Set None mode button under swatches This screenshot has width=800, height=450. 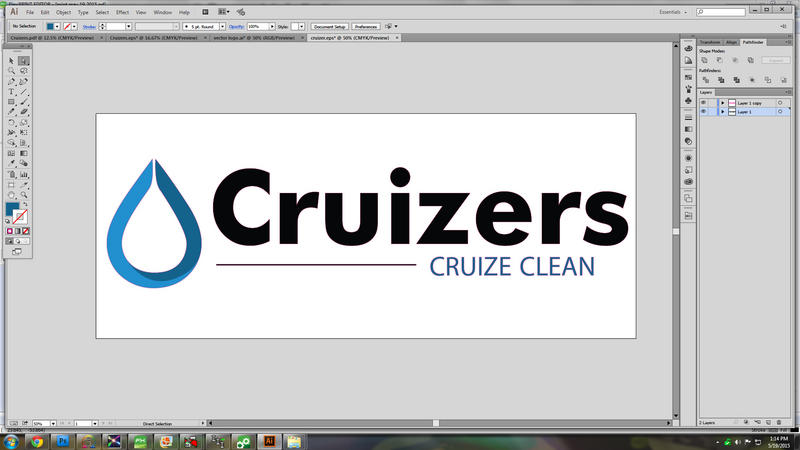point(26,231)
